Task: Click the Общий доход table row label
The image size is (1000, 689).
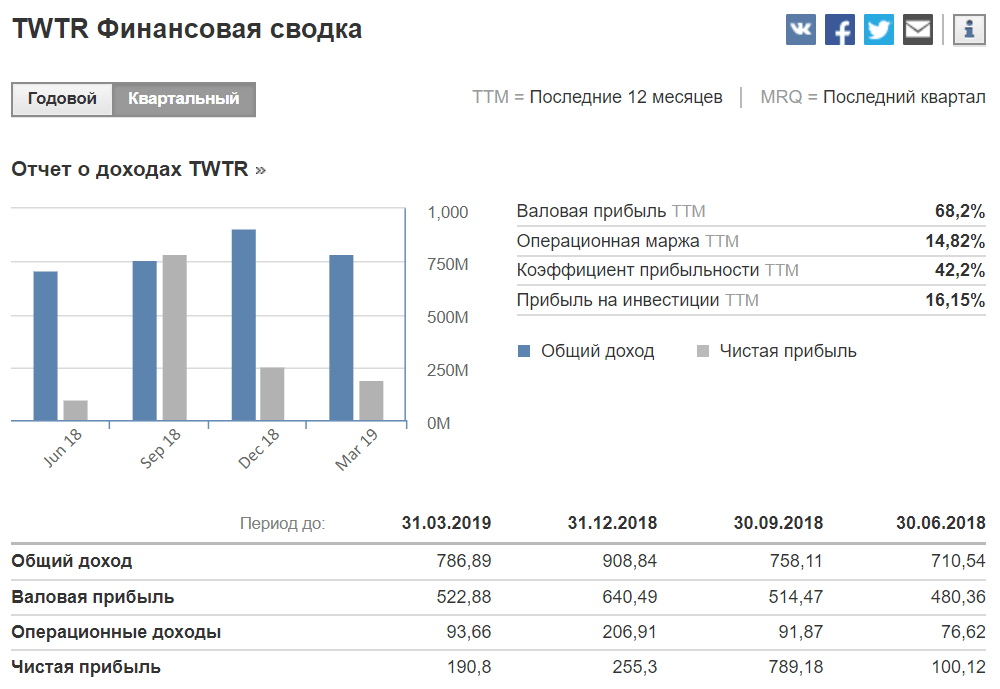Action: point(72,561)
